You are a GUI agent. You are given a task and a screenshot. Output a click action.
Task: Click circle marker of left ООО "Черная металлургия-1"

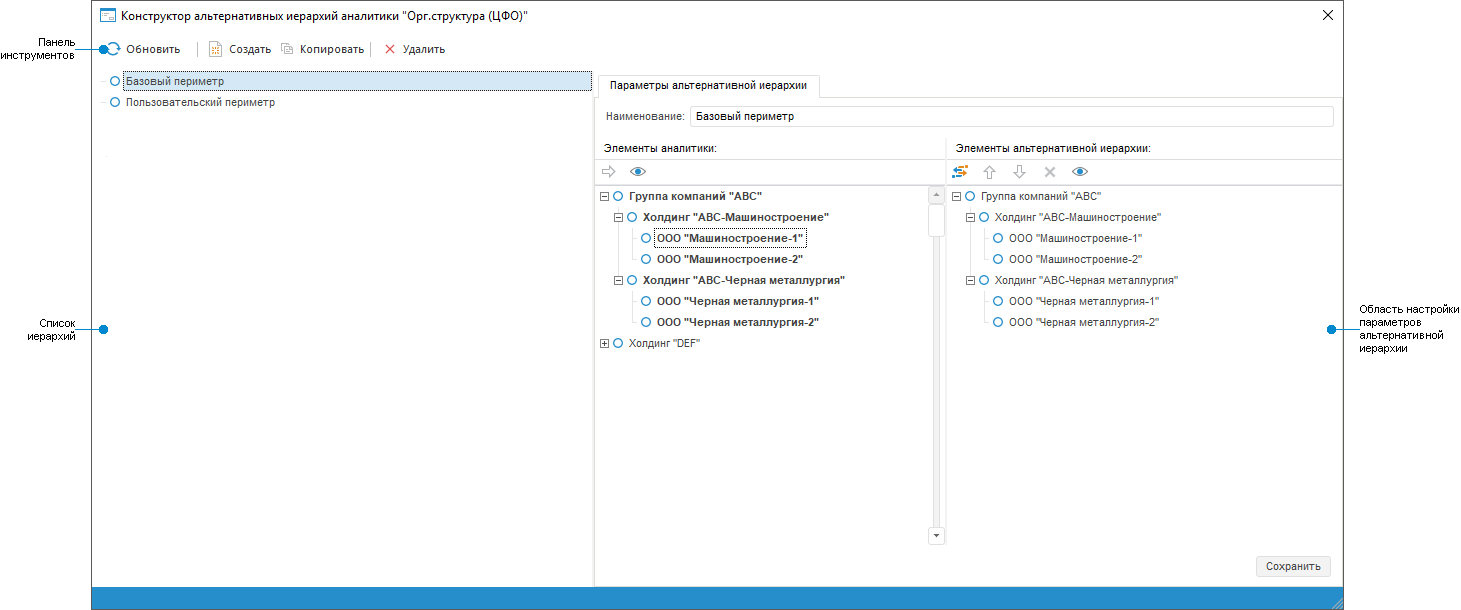(x=646, y=301)
